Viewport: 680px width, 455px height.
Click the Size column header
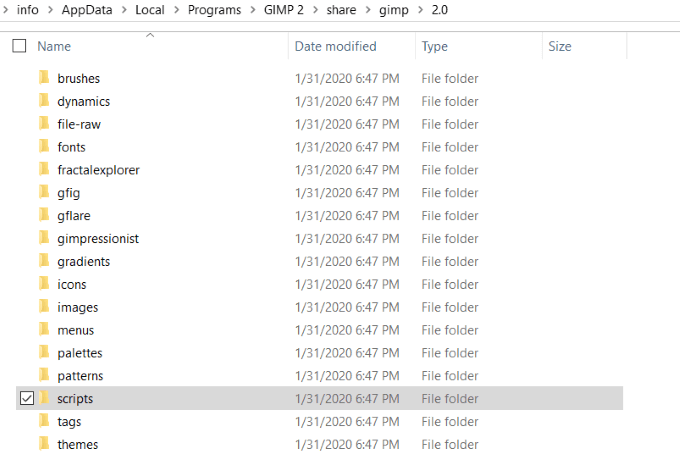coord(560,46)
